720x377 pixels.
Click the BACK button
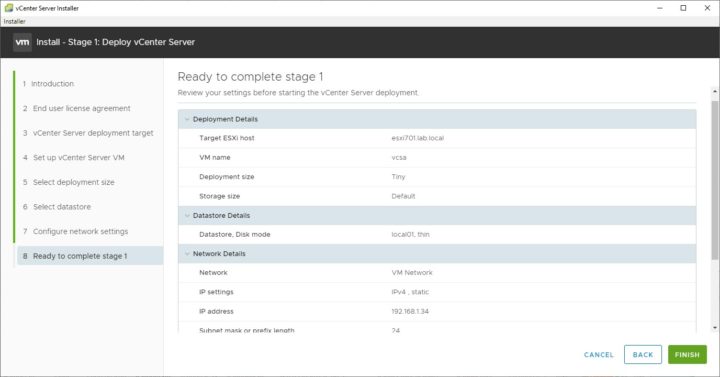coord(642,354)
